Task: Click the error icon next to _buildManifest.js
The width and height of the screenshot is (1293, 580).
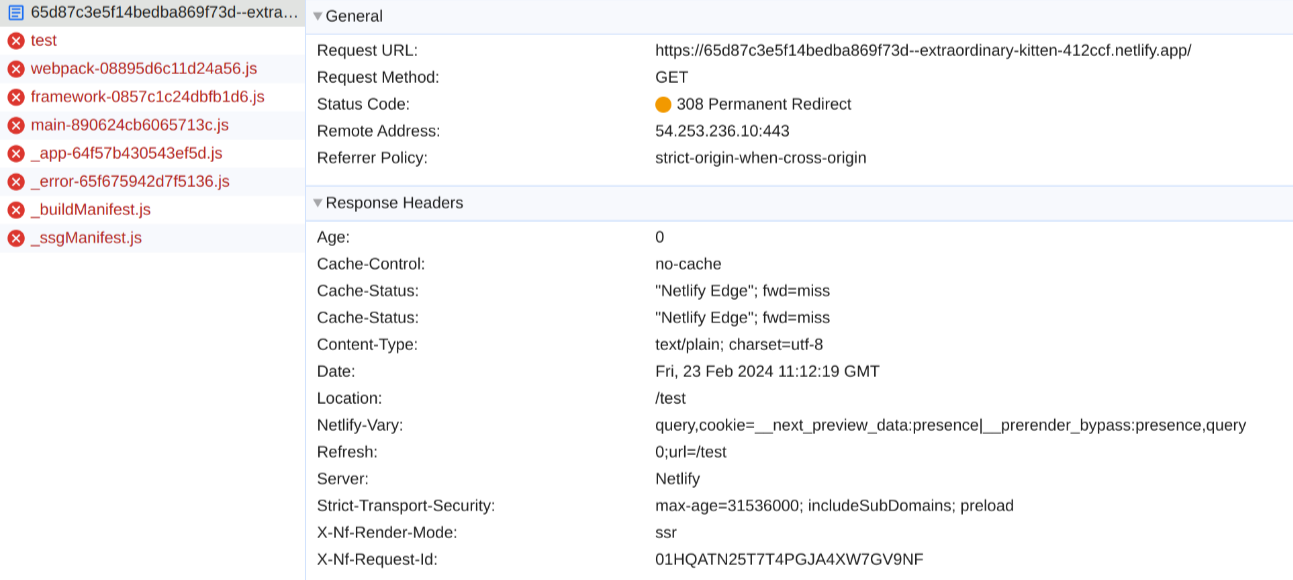Action: click(16, 210)
